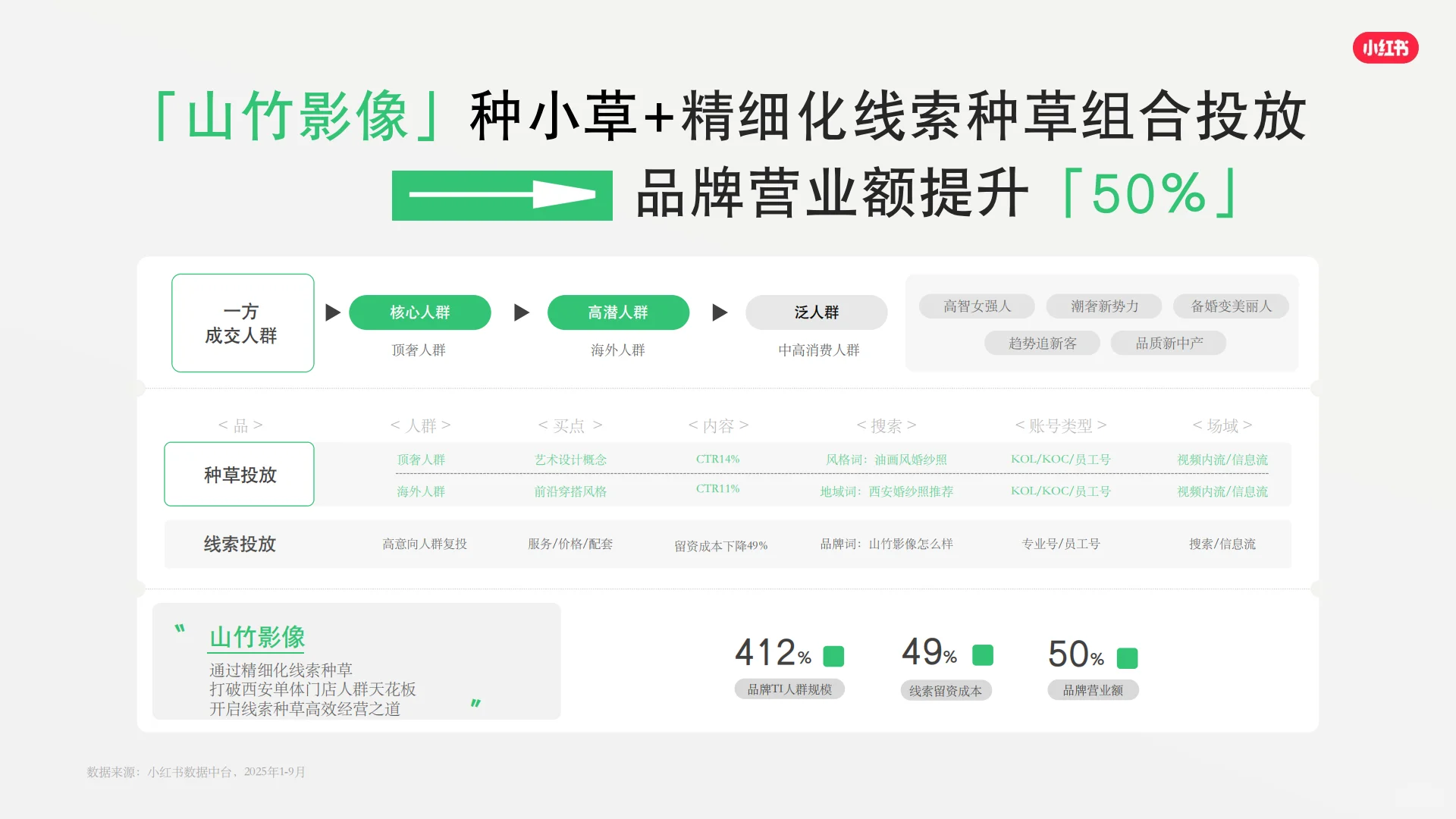Click the triangle arrow before 高潜人群
Image resolution: width=1456 pixels, height=819 pixels.
coord(520,312)
